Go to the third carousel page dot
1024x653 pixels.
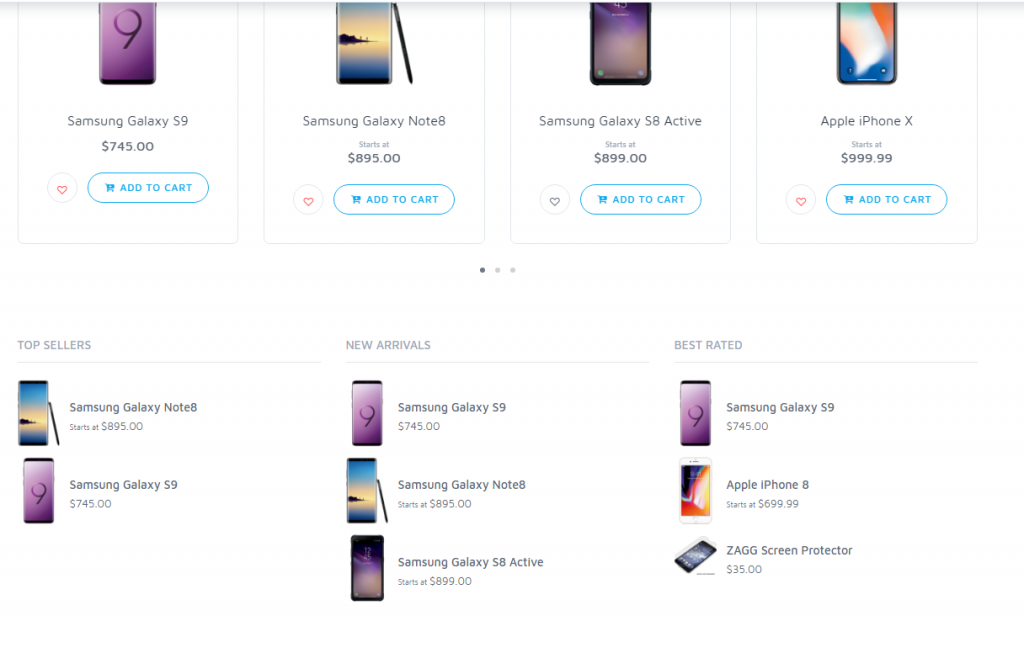click(513, 270)
